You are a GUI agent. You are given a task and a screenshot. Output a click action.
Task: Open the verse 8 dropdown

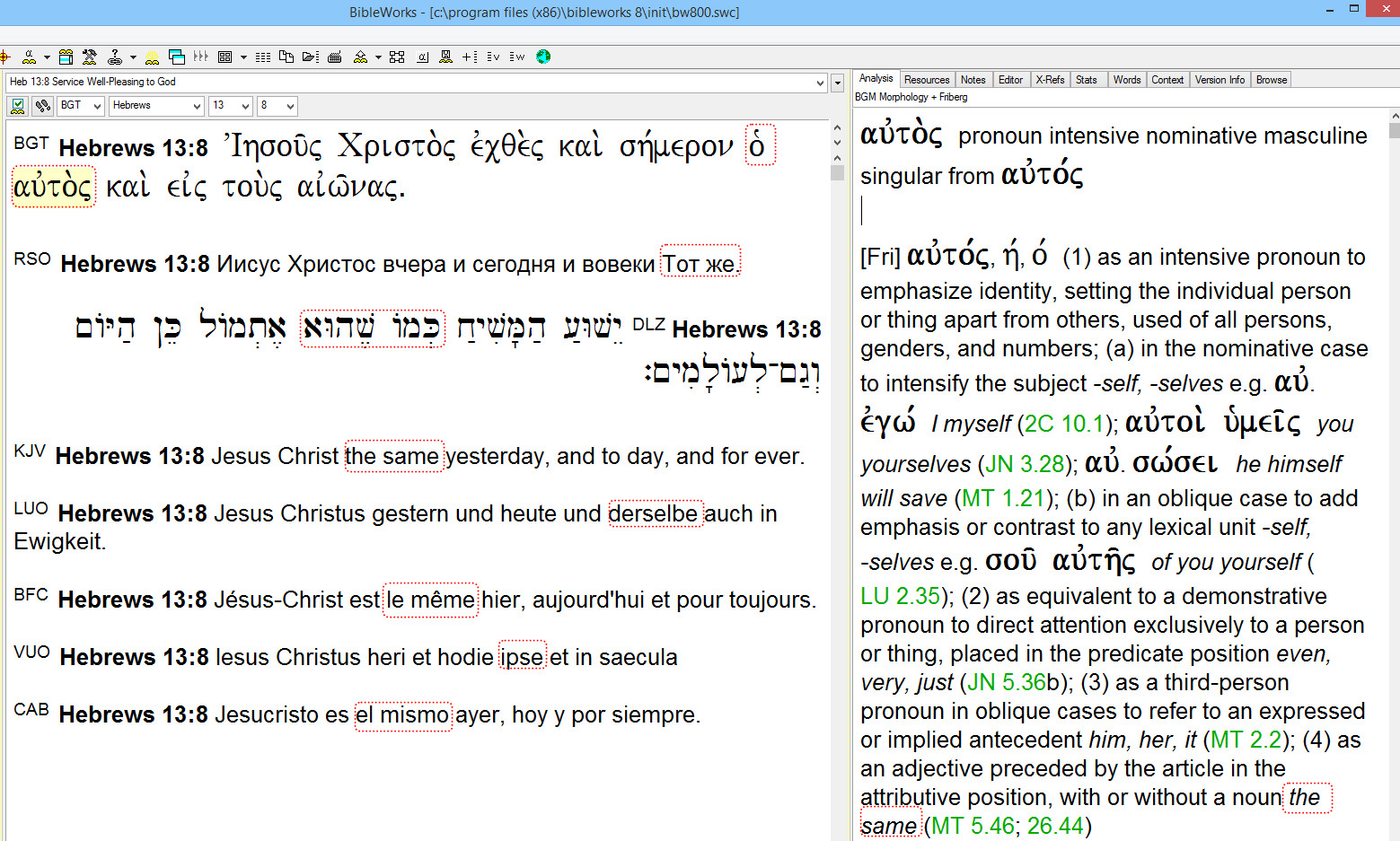[277, 106]
